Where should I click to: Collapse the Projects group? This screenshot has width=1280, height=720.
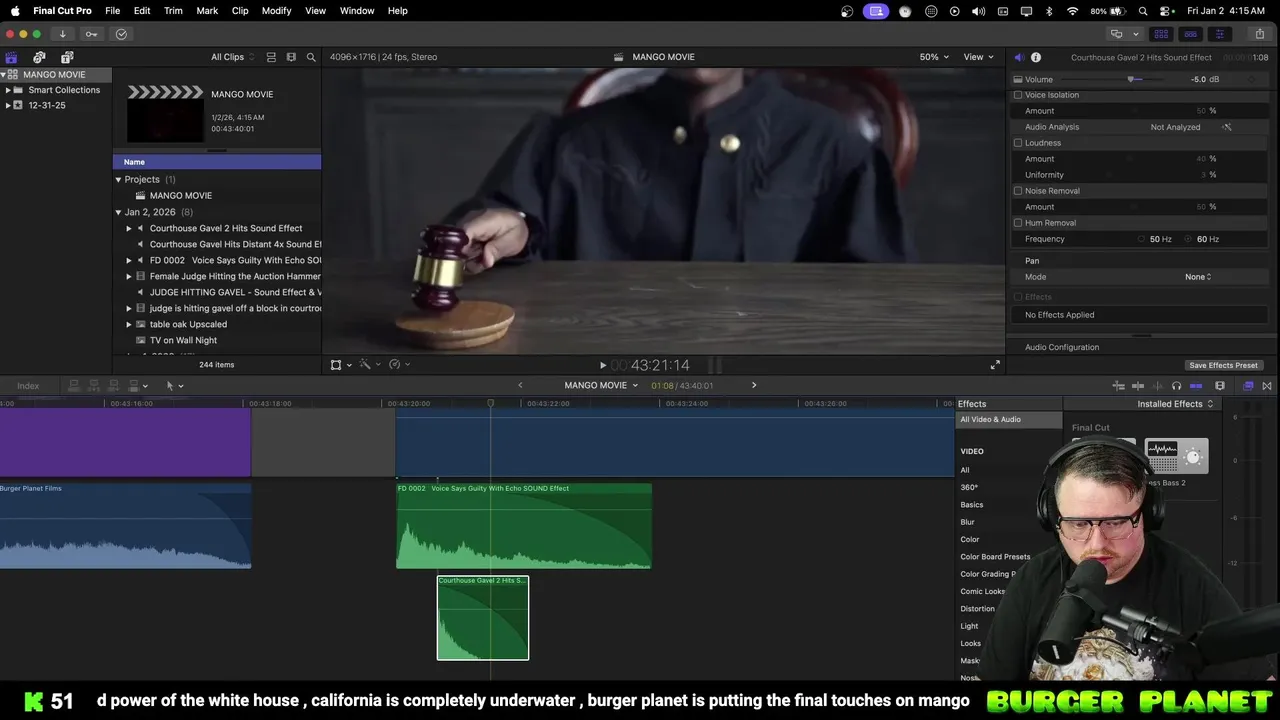118,180
